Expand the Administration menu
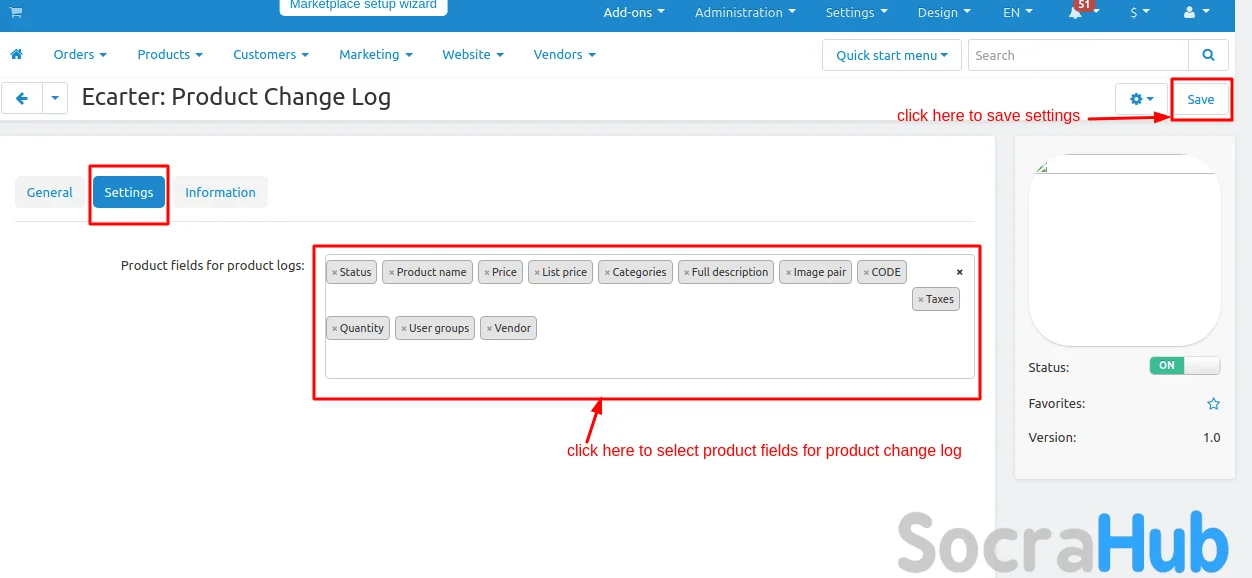 click(746, 12)
